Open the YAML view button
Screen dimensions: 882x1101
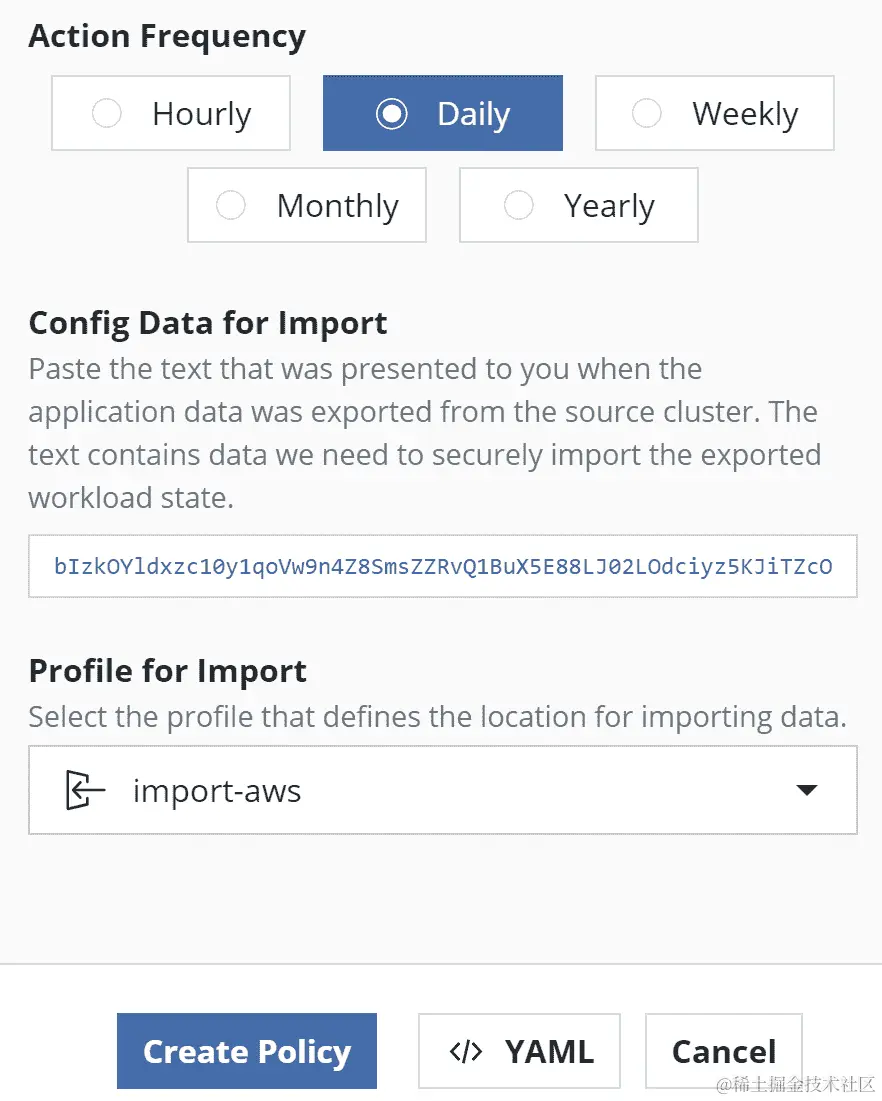519,1051
